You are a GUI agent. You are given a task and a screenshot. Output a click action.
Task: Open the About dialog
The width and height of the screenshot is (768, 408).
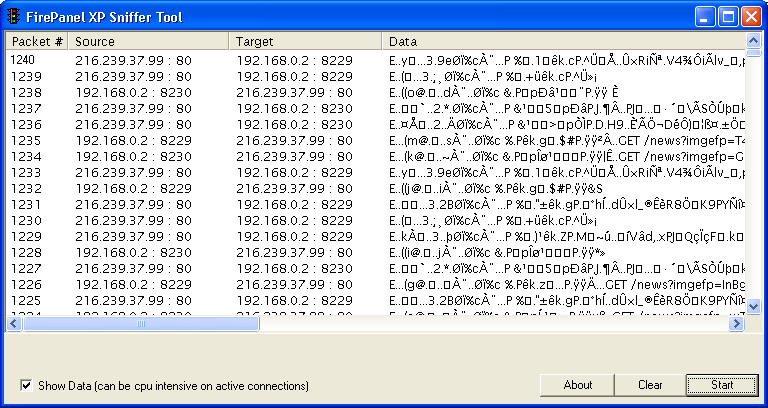click(x=577, y=385)
